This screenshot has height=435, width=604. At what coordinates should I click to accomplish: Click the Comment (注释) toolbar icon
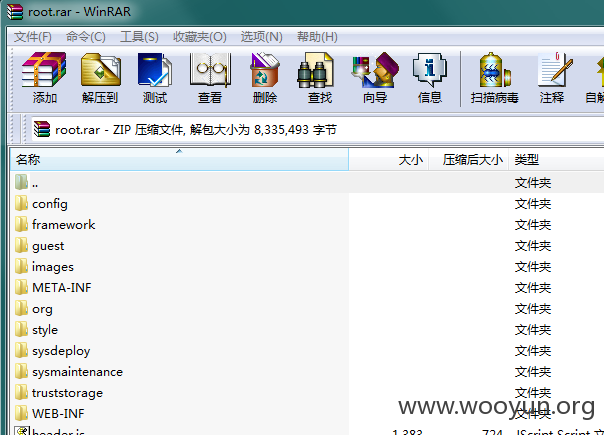point(555,70)
